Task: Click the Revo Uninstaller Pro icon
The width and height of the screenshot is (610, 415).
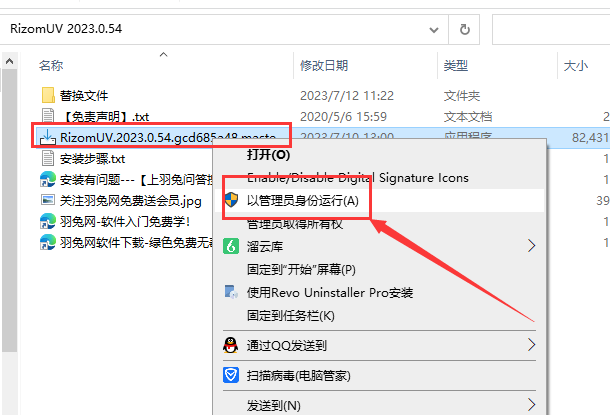Action: 231,292
